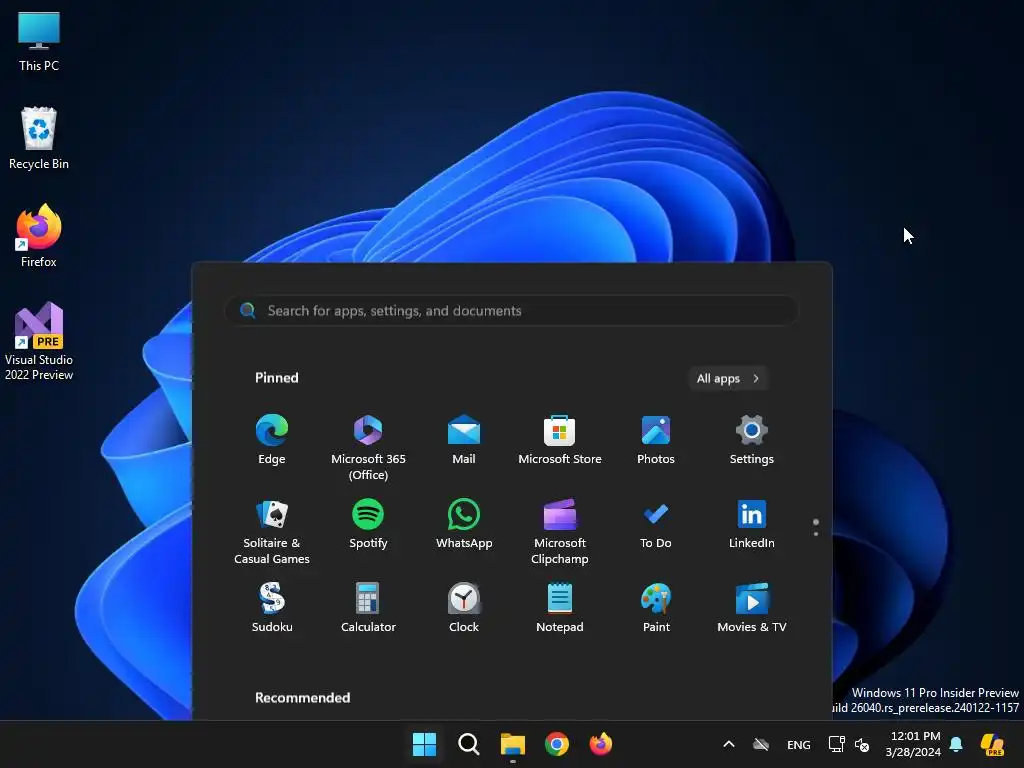Click the "Pinned" heading text
The width and height of the screenshot is (1024, 768).
276,377
